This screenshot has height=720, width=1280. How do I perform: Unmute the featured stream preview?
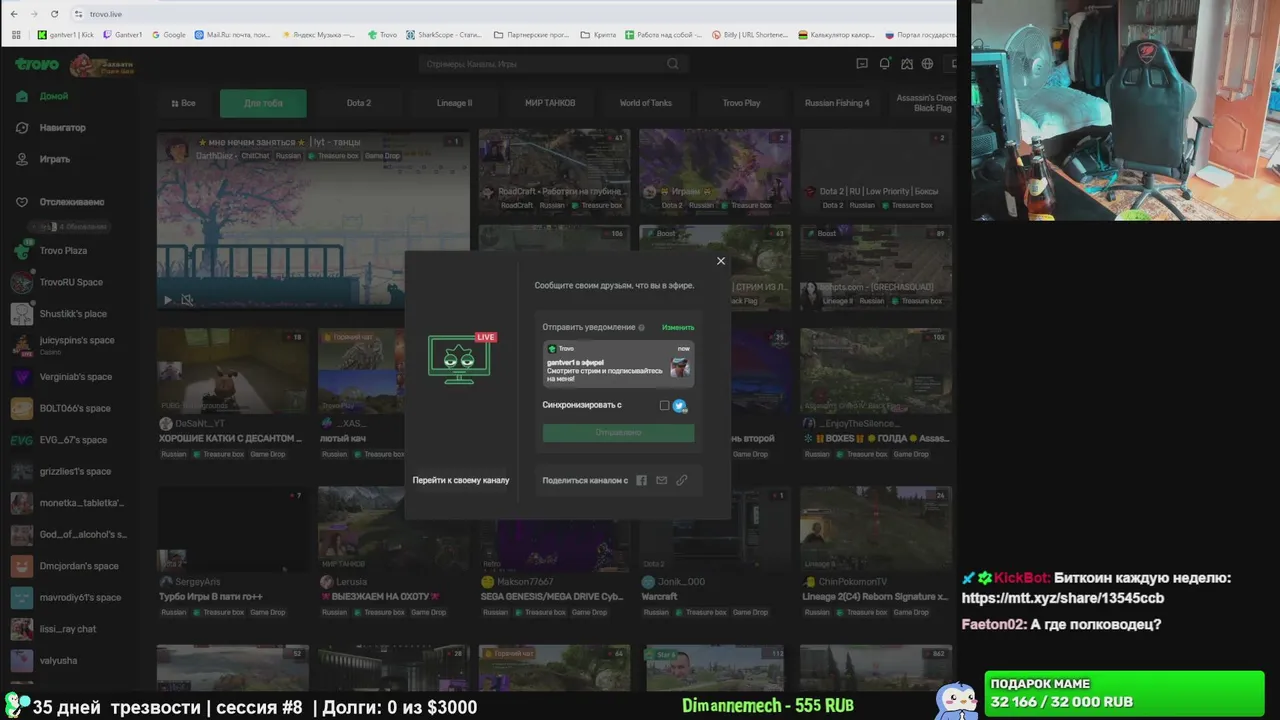click(187, 300)
